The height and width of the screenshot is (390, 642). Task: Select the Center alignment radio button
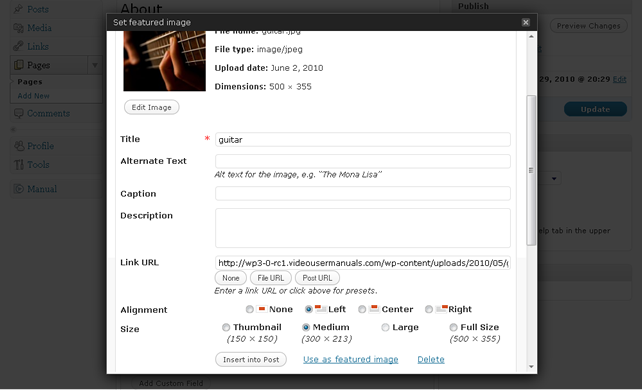pyautogui.click(x=362, y=309)
